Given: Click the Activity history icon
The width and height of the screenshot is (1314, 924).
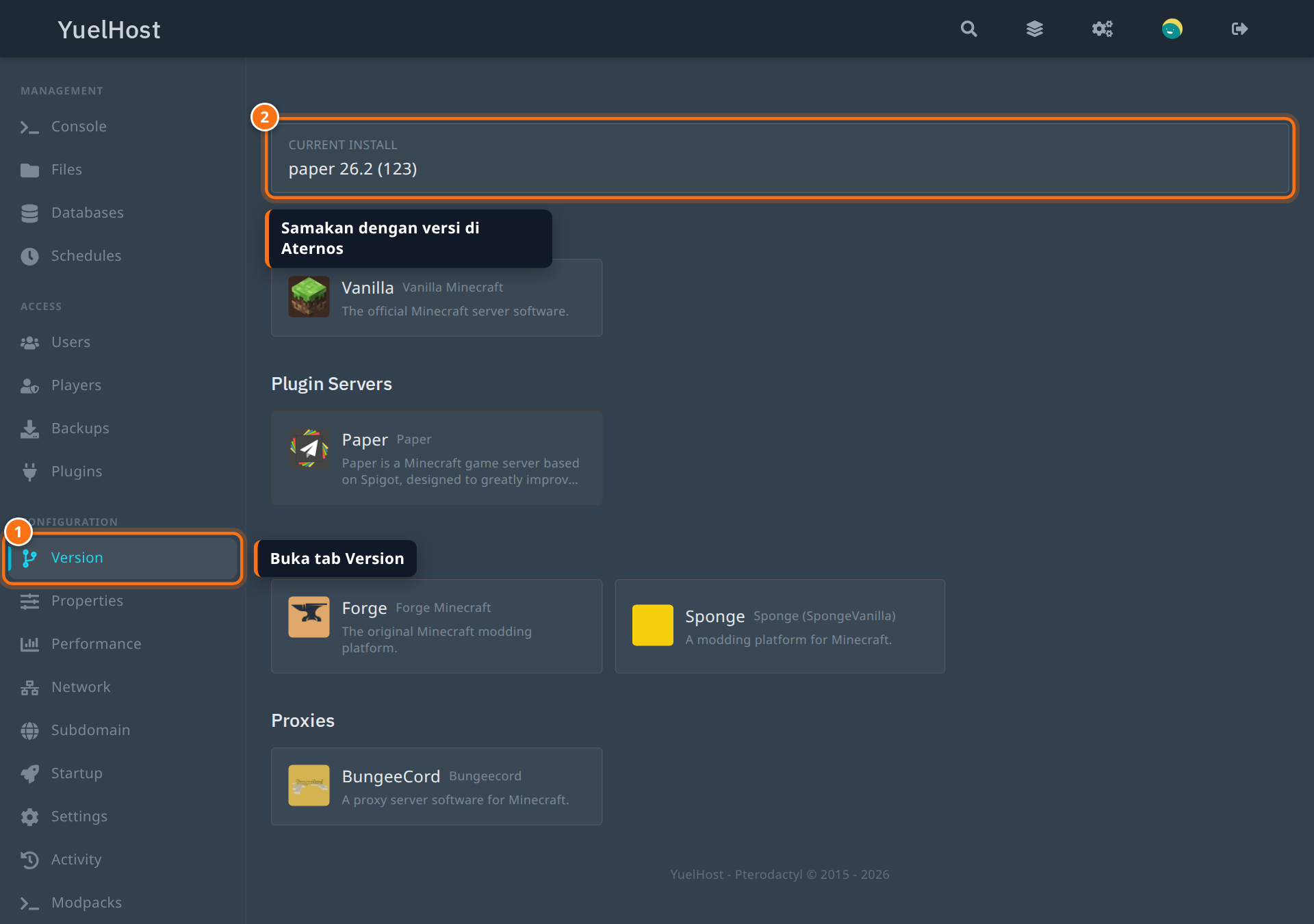Looking at the screenshot, I should point(29,860).
